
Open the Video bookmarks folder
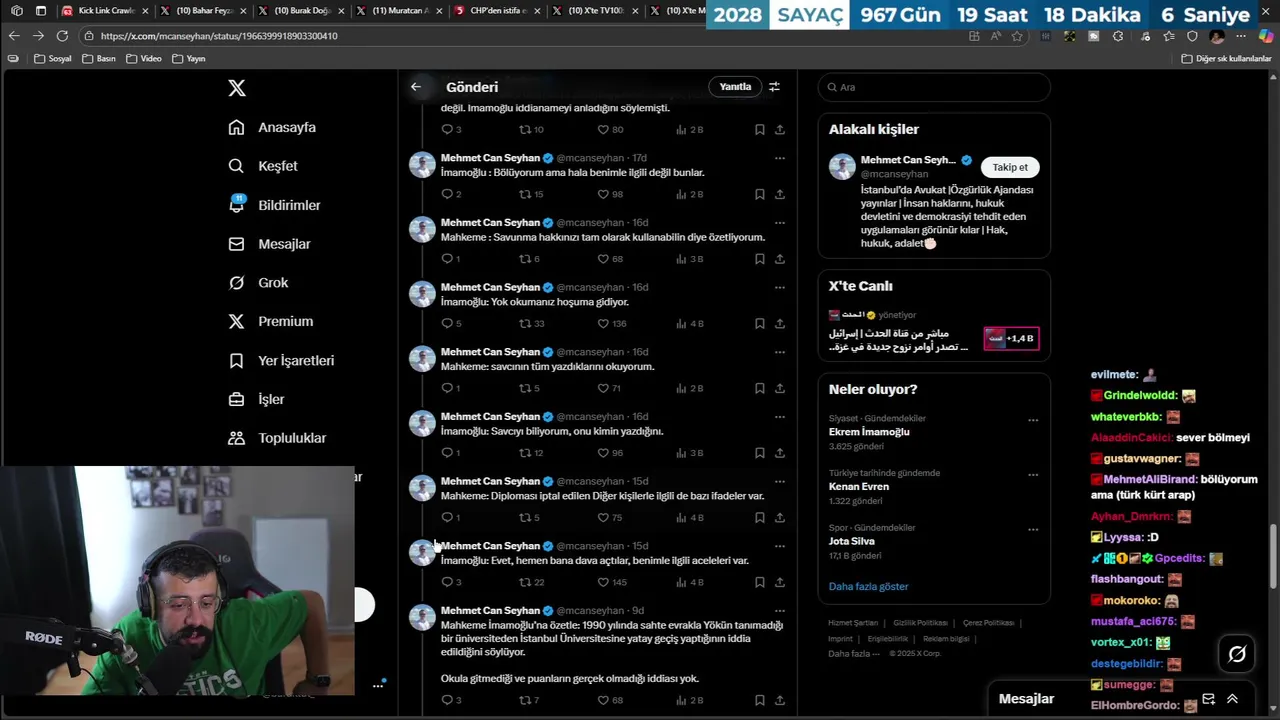click(144, 58)
